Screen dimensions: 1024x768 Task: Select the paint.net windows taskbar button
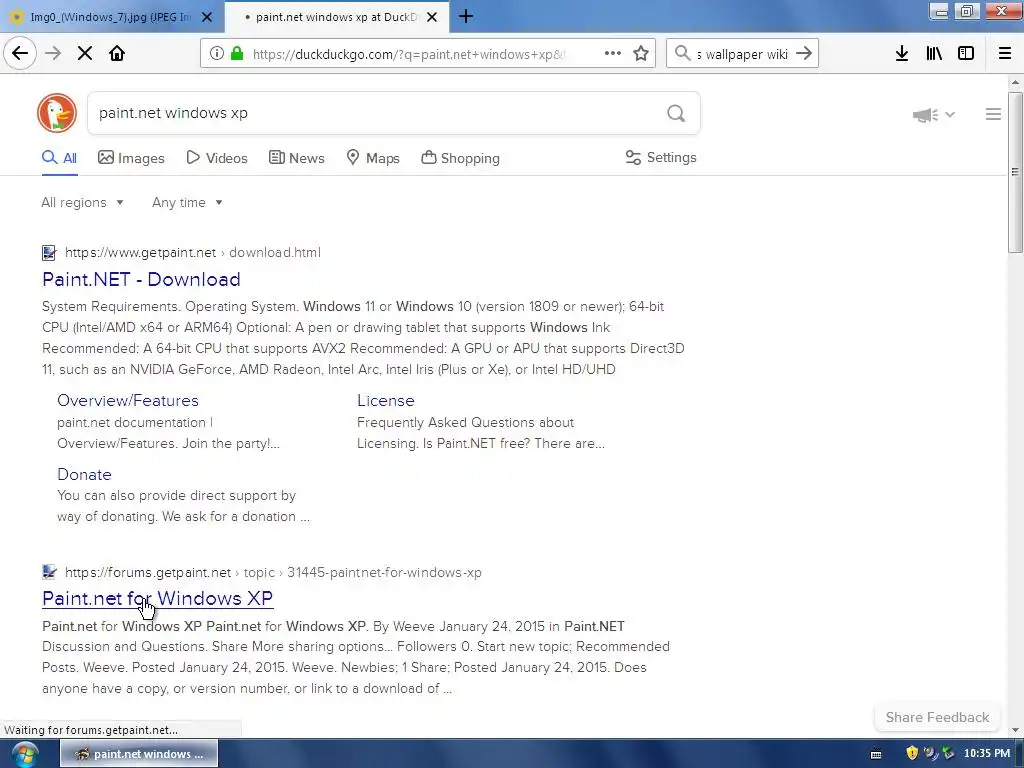click(139, 754)
